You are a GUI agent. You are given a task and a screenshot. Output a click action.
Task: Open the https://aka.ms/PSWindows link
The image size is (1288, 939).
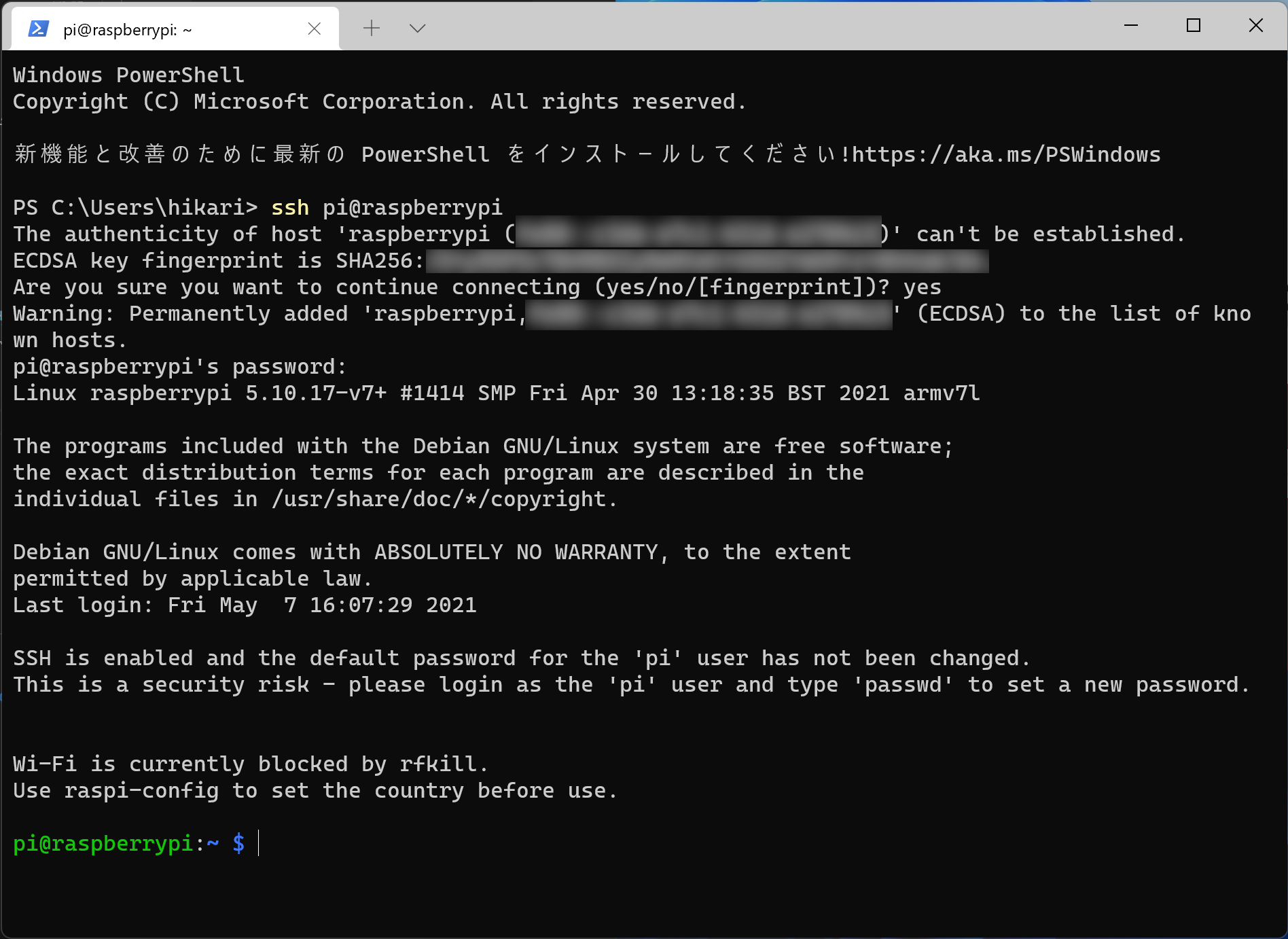tap(1005, 154)
